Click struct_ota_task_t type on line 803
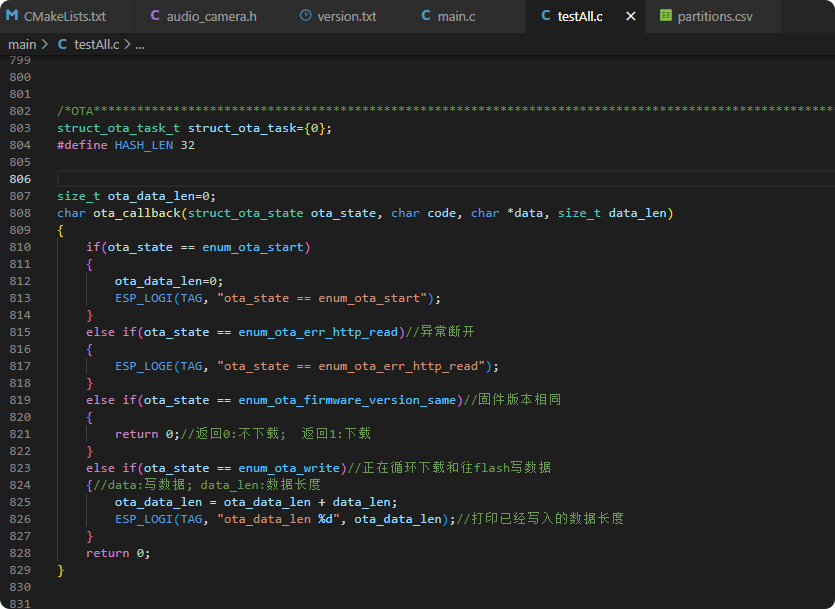 [118, 128]
